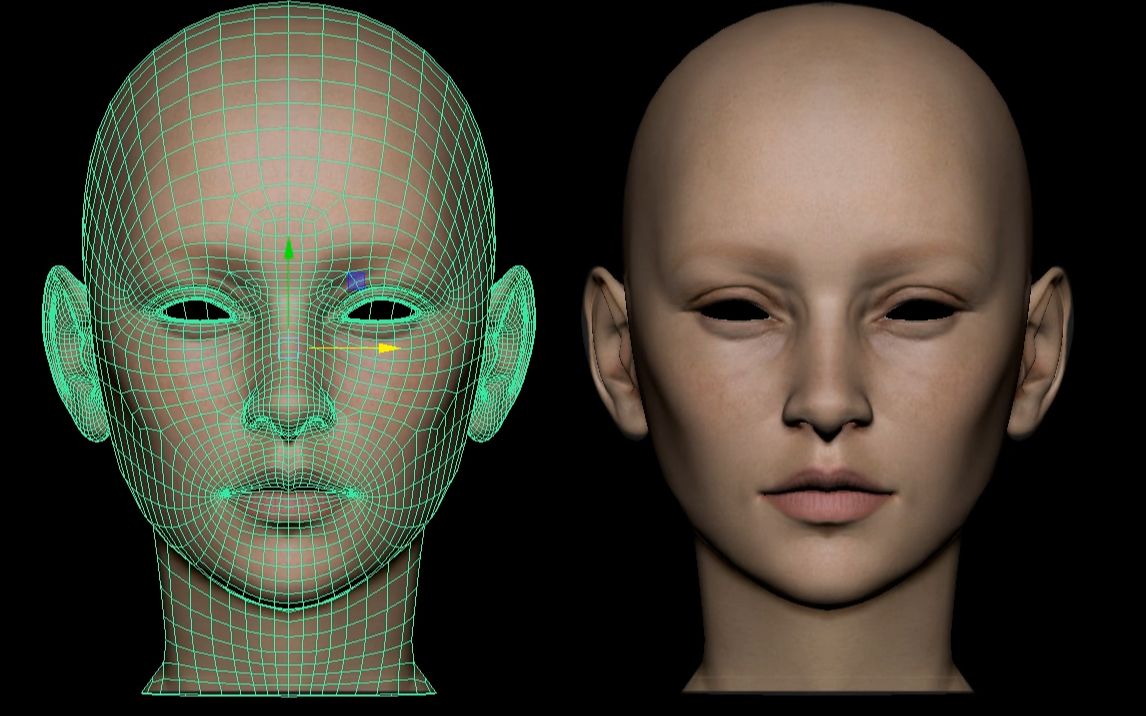The width and height of the screenshot is (1146, 716).
Task: Click the center square of the move manipulator
Action: click(x=289, y=349)
